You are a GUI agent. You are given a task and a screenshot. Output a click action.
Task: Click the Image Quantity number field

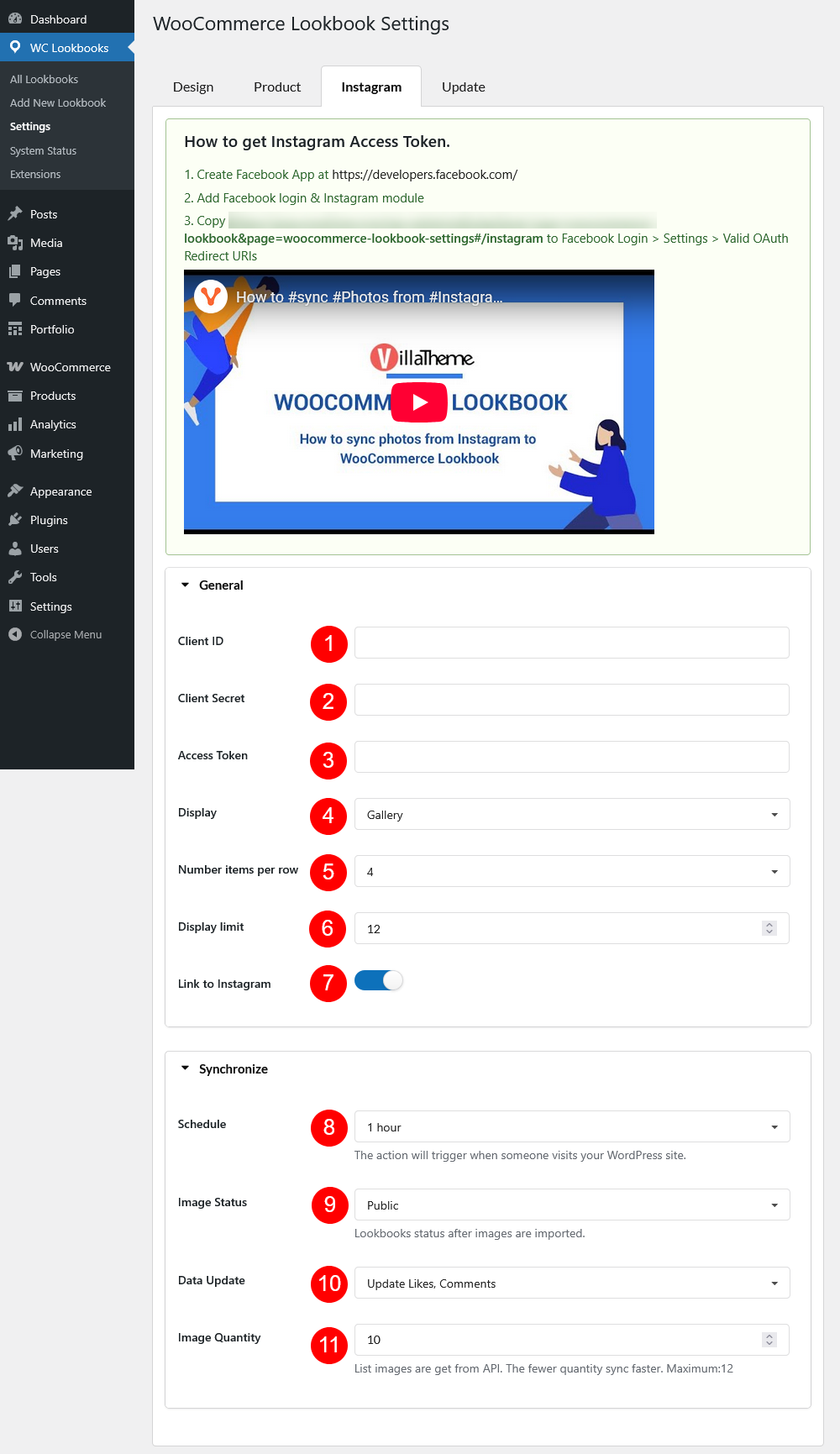point(572,1339)
